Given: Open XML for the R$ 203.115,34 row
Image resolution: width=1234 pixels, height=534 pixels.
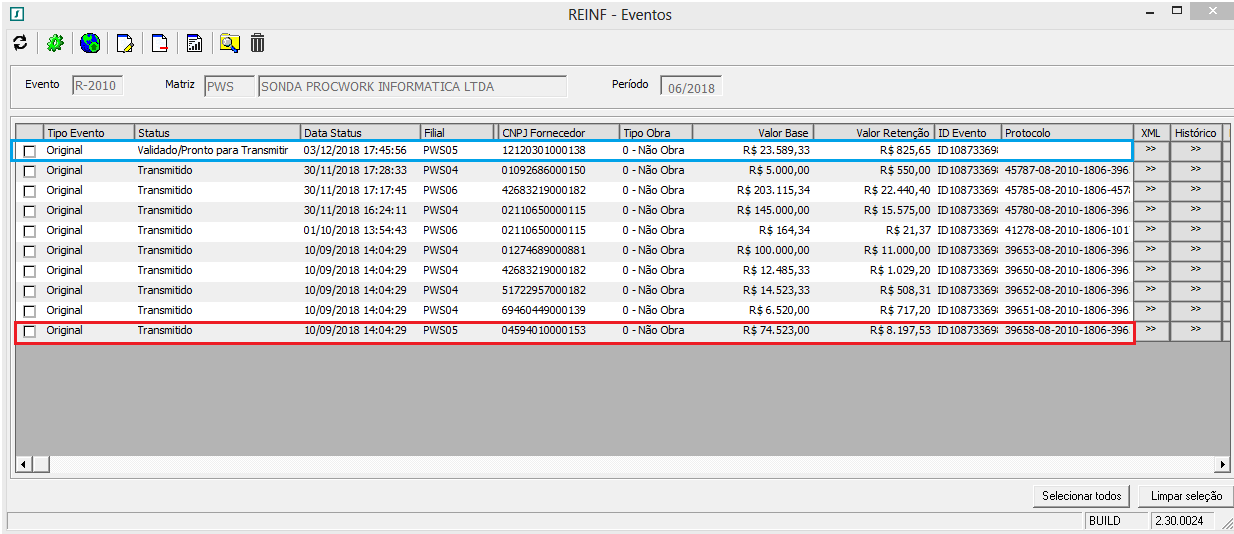Looking at the screenshot, I should click(x=1150, y=190).
